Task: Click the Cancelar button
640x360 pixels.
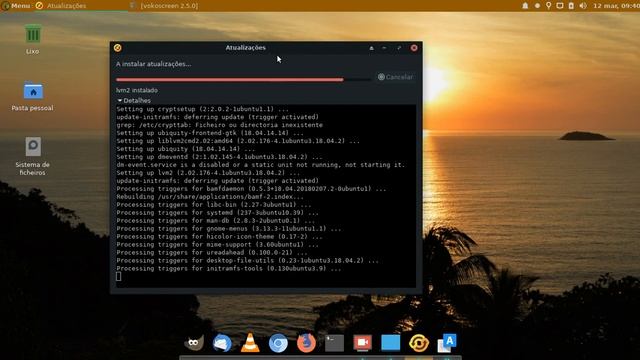Action: click(x=395, y=77)
